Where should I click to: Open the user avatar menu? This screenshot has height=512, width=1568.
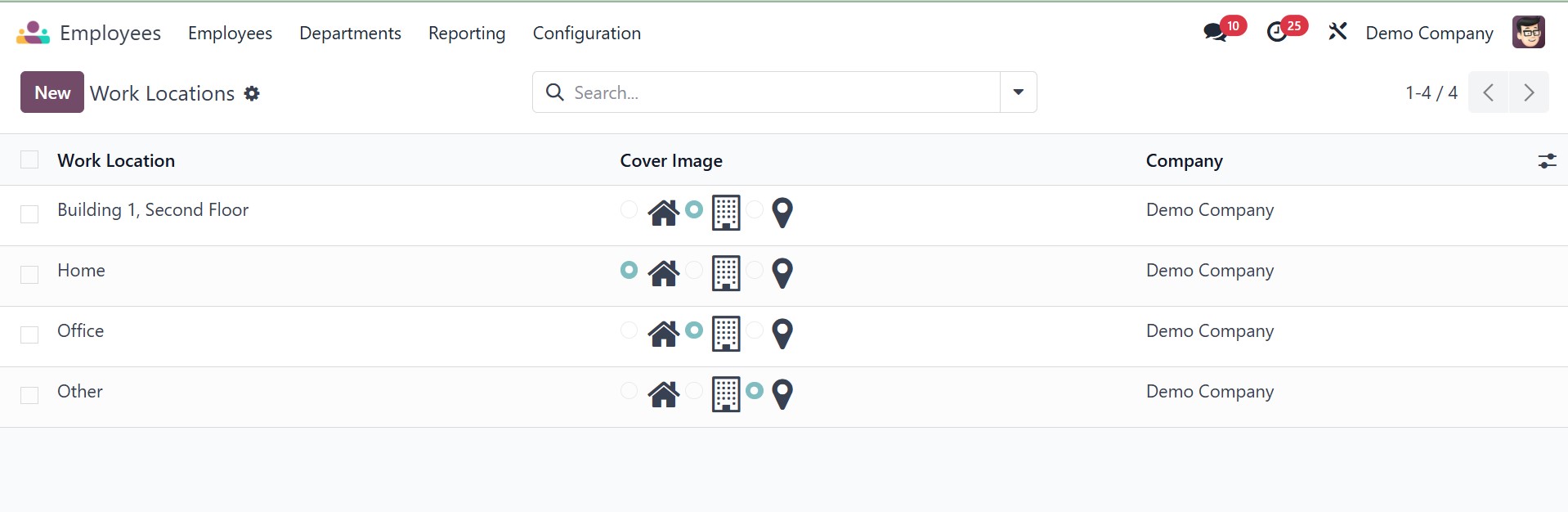1528,33
